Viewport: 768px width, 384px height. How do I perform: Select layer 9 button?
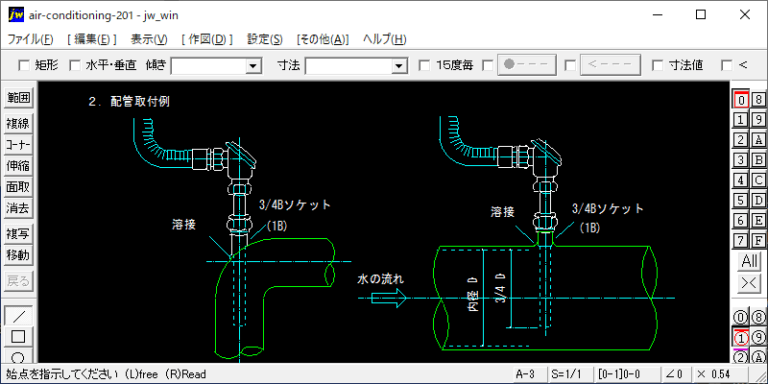click(x=758, y=120)
